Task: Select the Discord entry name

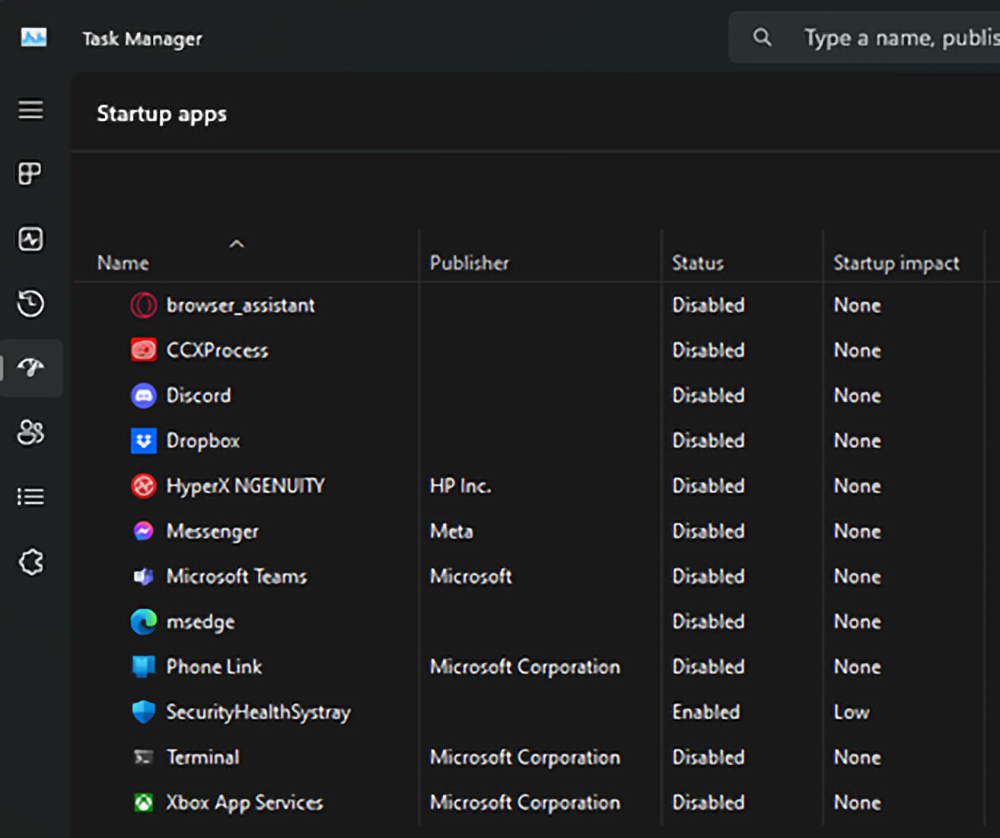Action: [198, 395]
